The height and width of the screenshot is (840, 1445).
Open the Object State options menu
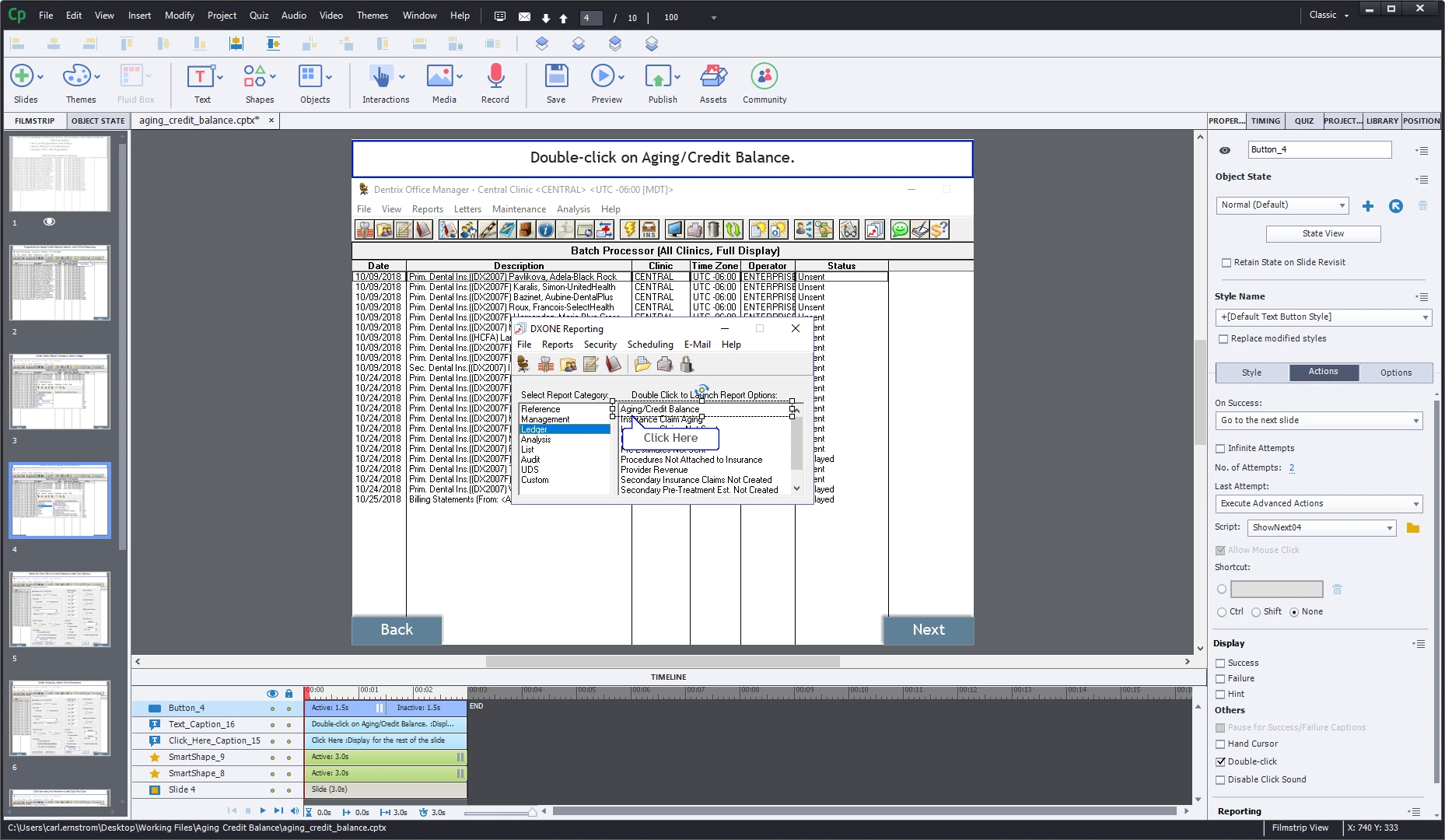tap(1422, 180)
